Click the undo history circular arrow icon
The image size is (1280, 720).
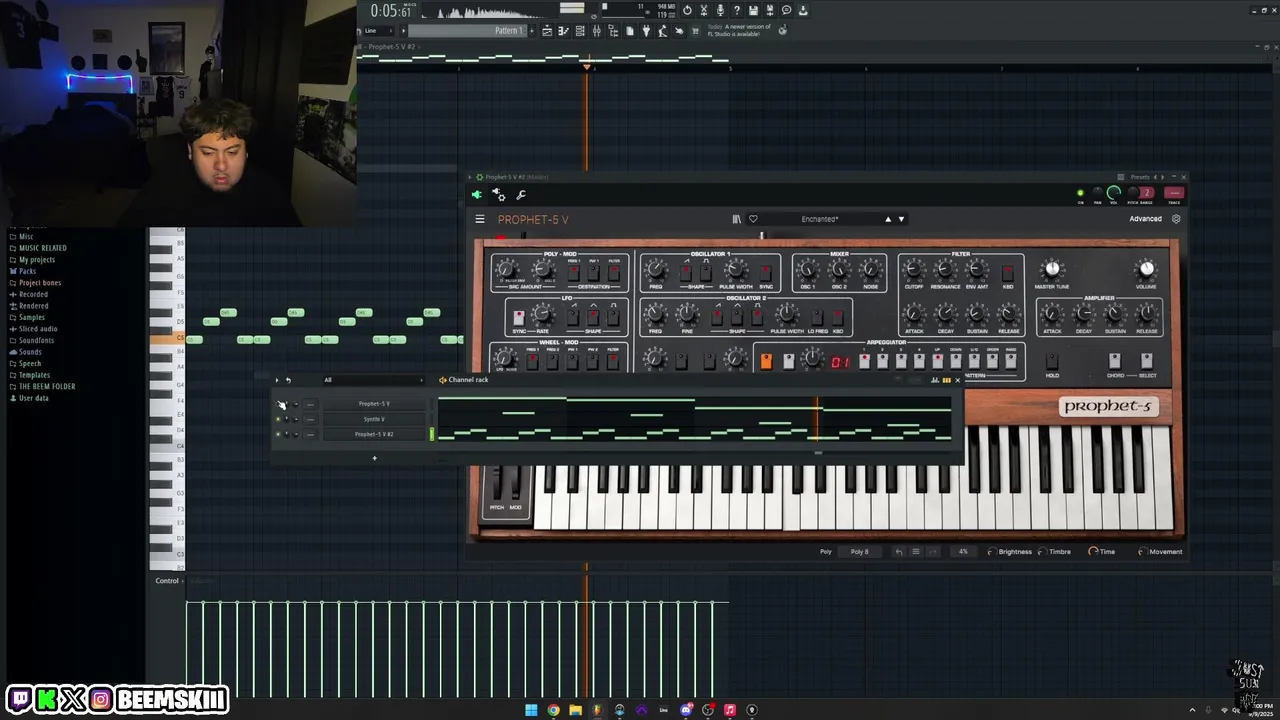(x=687, y=10)
